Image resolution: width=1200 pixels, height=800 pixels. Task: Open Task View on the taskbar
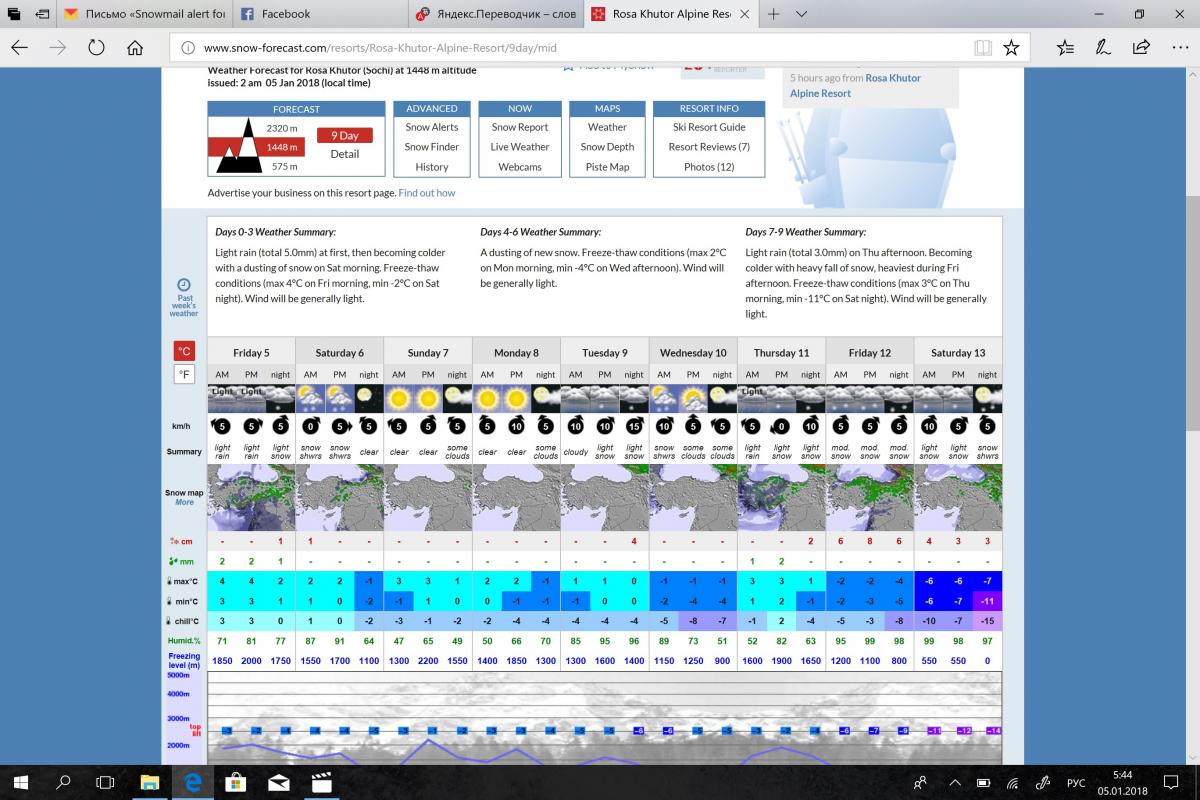click(106, 782)
